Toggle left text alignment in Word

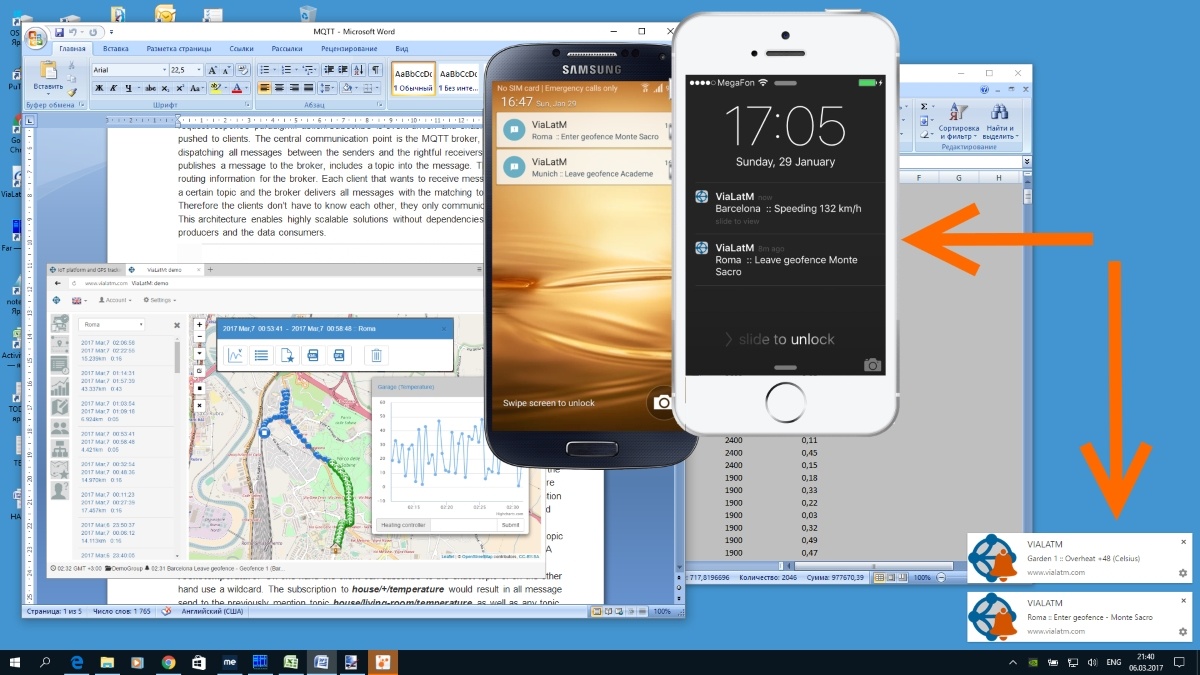pos(265,88)
